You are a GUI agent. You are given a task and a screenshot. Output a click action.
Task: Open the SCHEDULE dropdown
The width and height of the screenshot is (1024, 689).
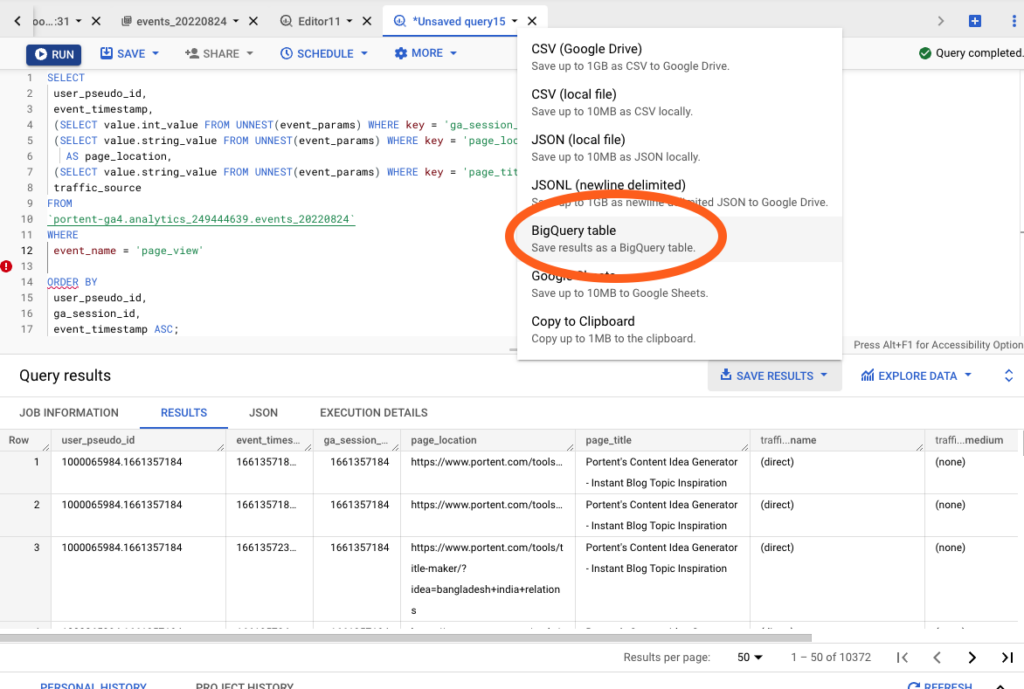pyautogui.click(x=324, y=54)
